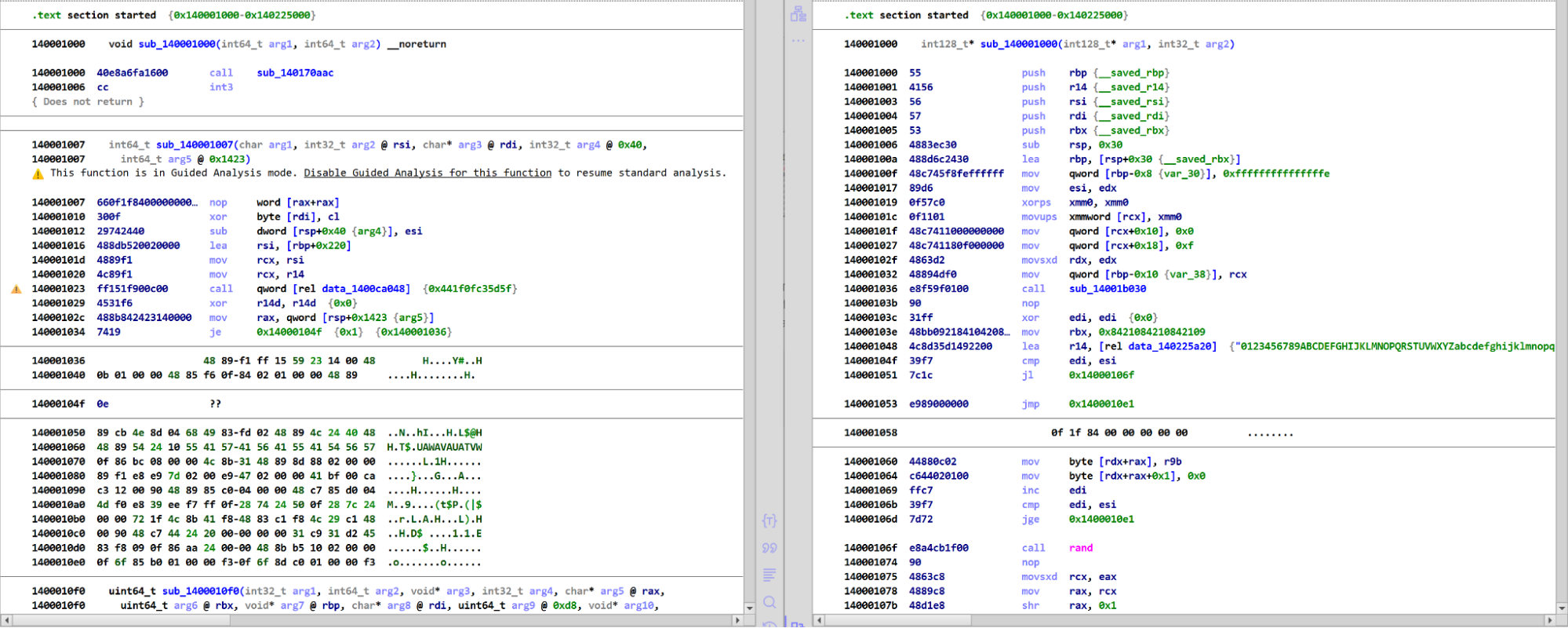Click je target 0x14000104f

click(289, 332)
